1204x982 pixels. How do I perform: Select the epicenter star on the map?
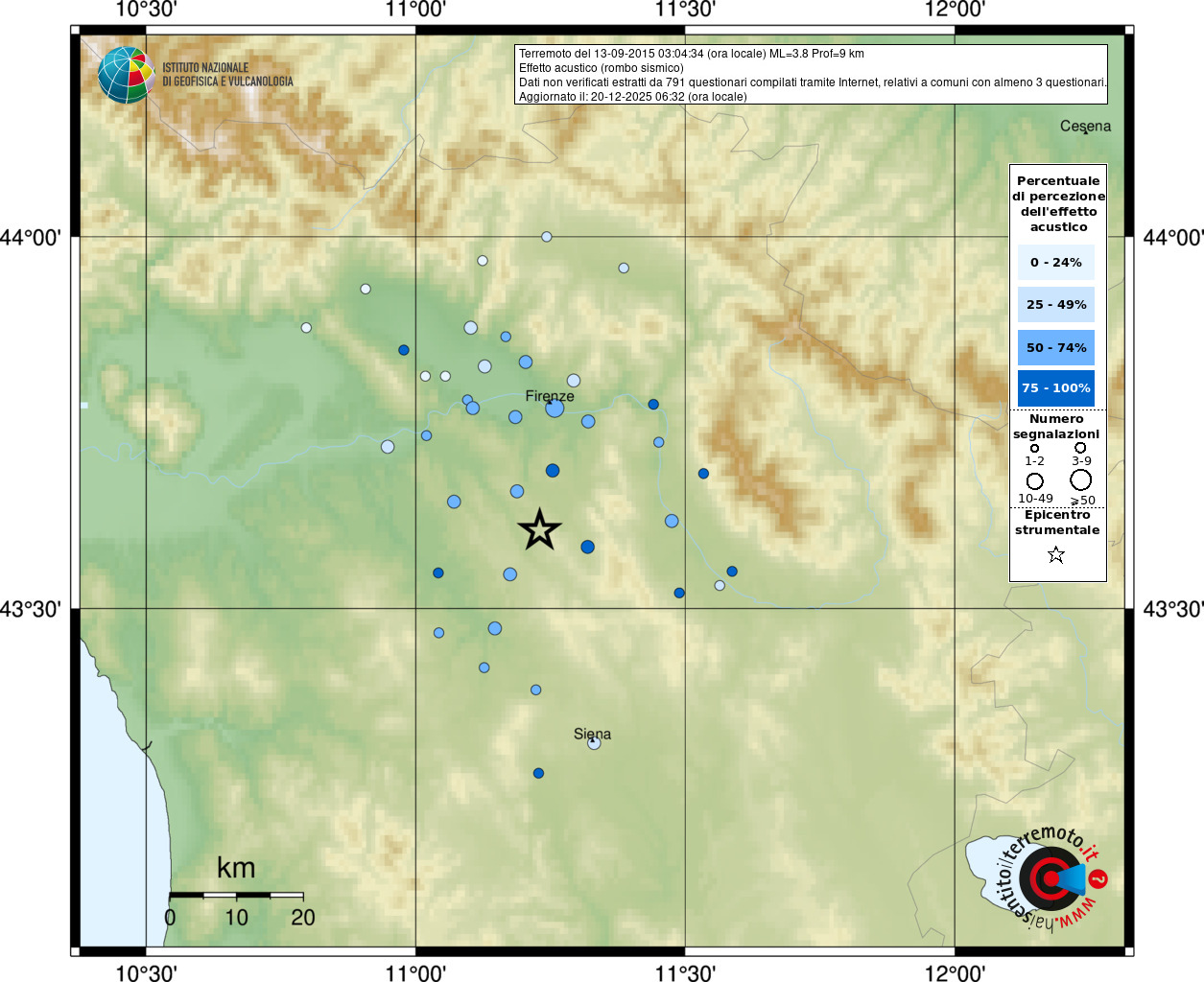click(539, 529)
